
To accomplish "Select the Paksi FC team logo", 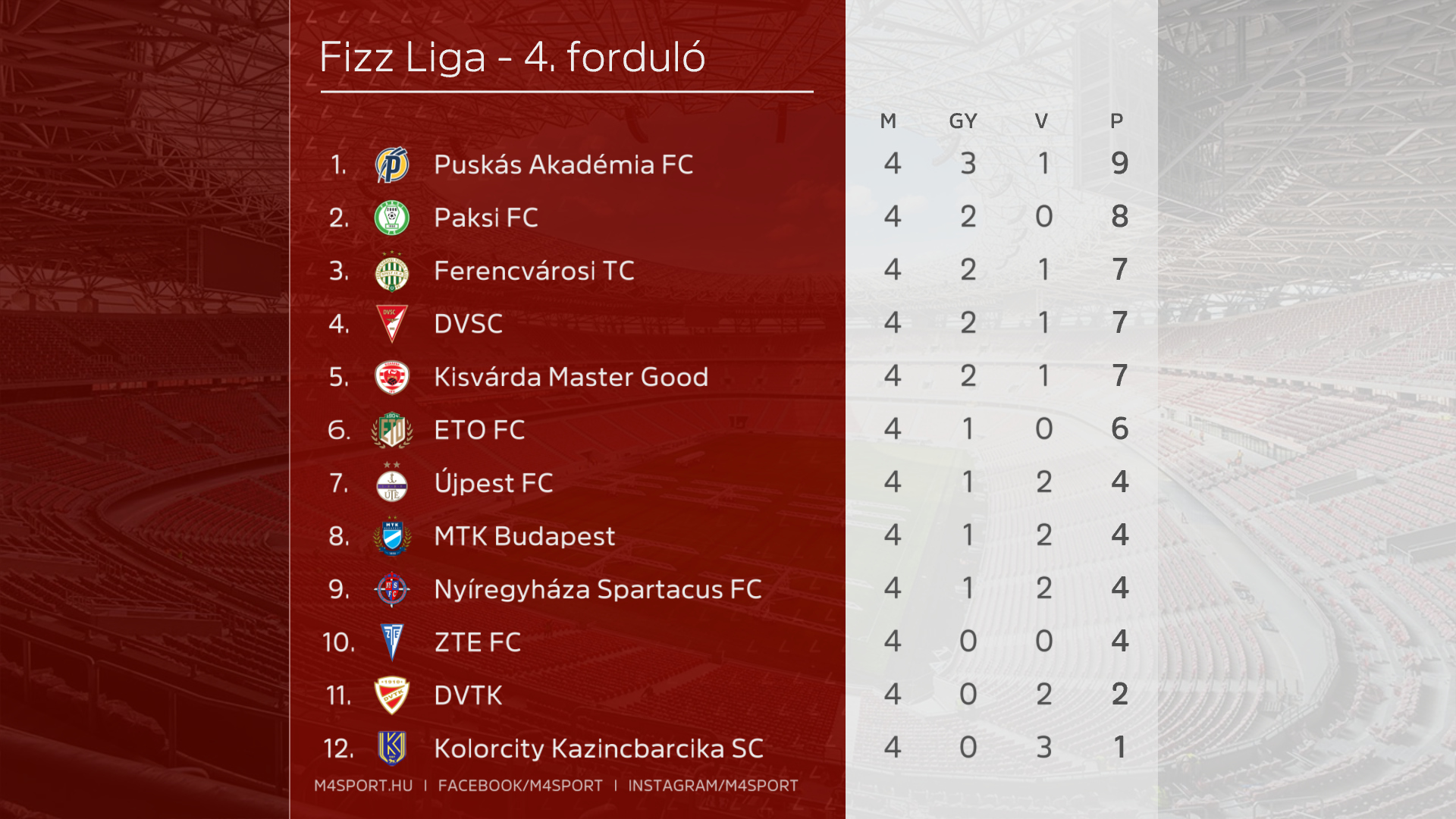I will tap(392, 218).
